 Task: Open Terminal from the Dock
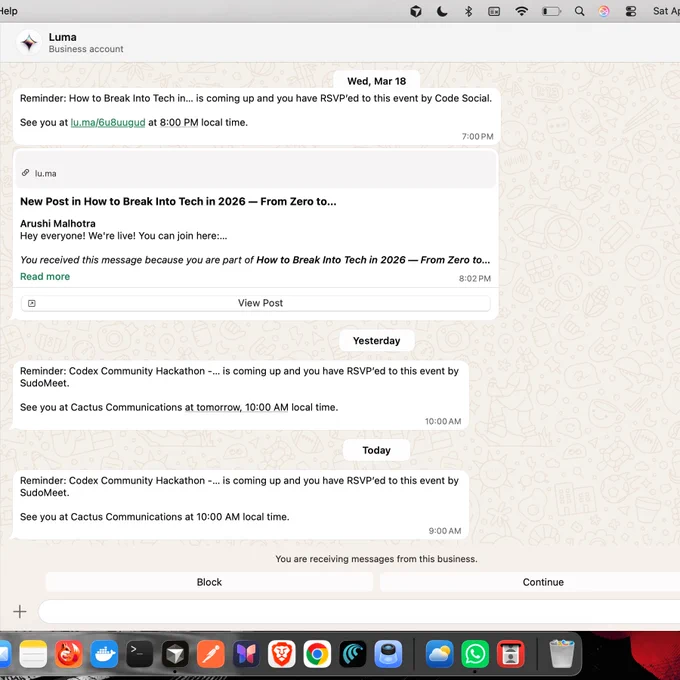140,654
